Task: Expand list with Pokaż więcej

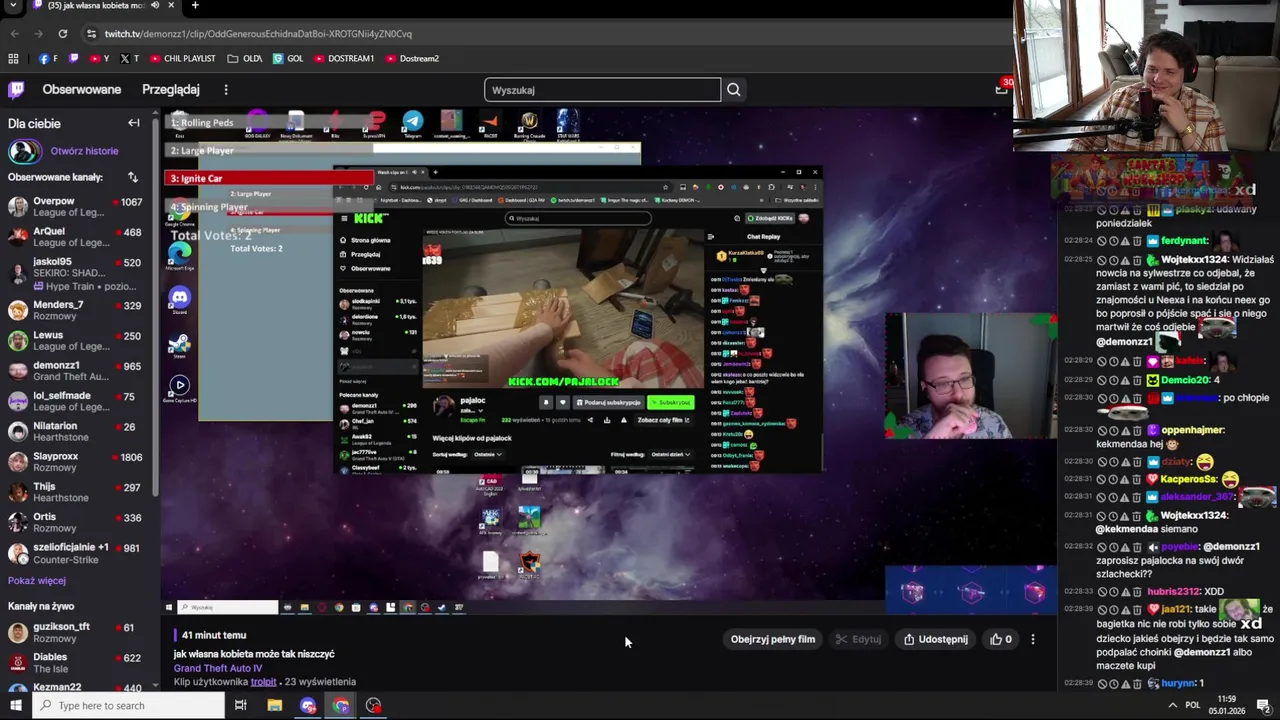Action: (37, 581)
